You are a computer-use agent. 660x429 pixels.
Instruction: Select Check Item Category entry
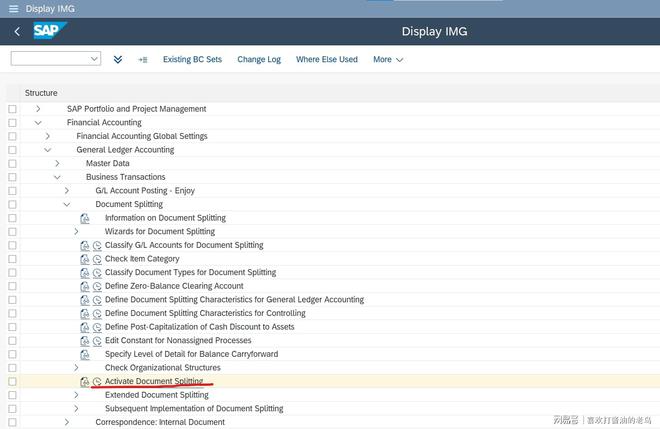pos(142,259)
